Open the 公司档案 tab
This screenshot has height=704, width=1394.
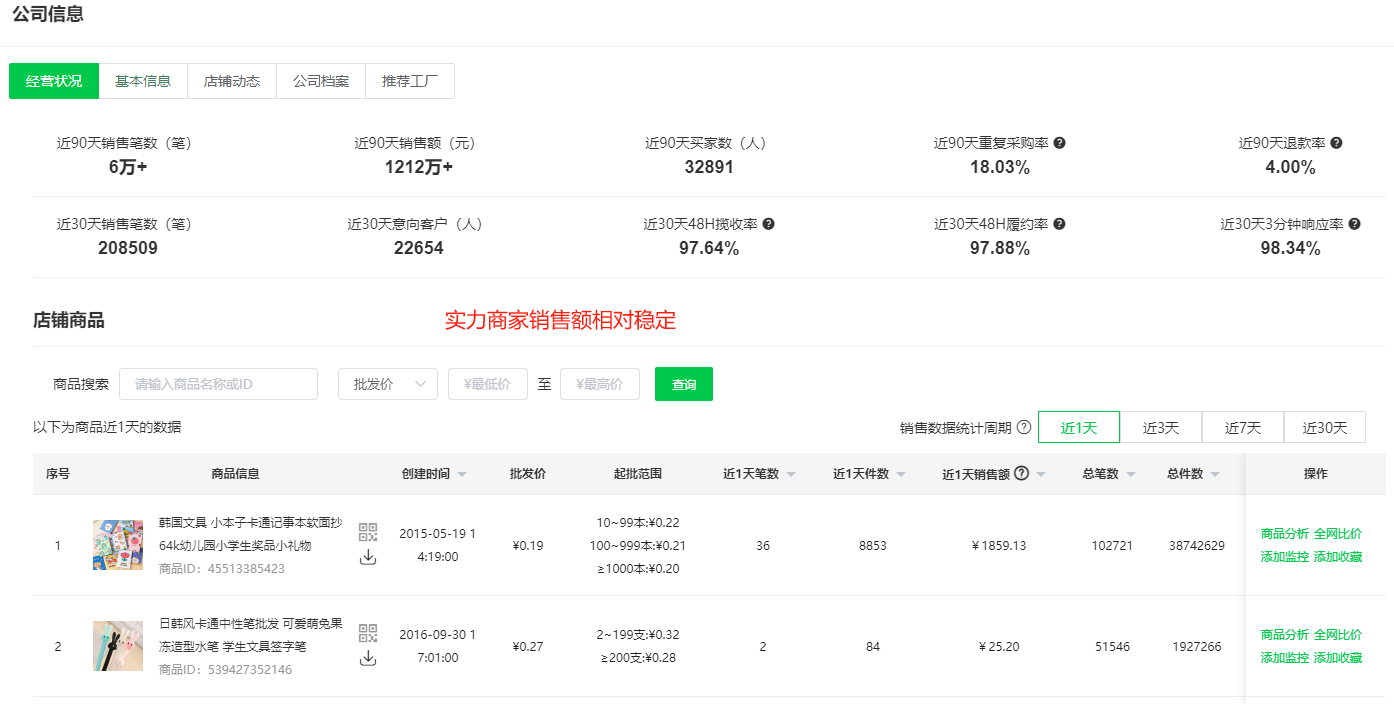point(321,81)
